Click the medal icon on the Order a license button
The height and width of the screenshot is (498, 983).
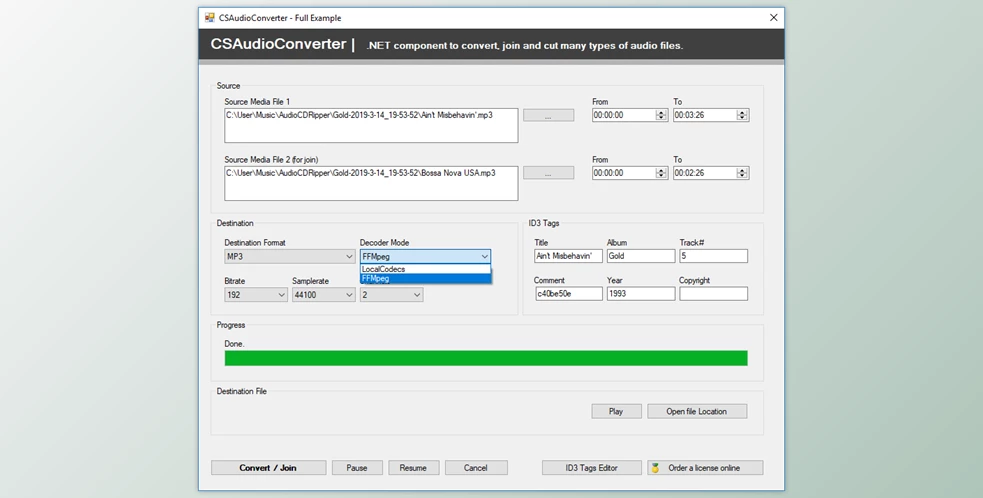click(x=654, y=468)
